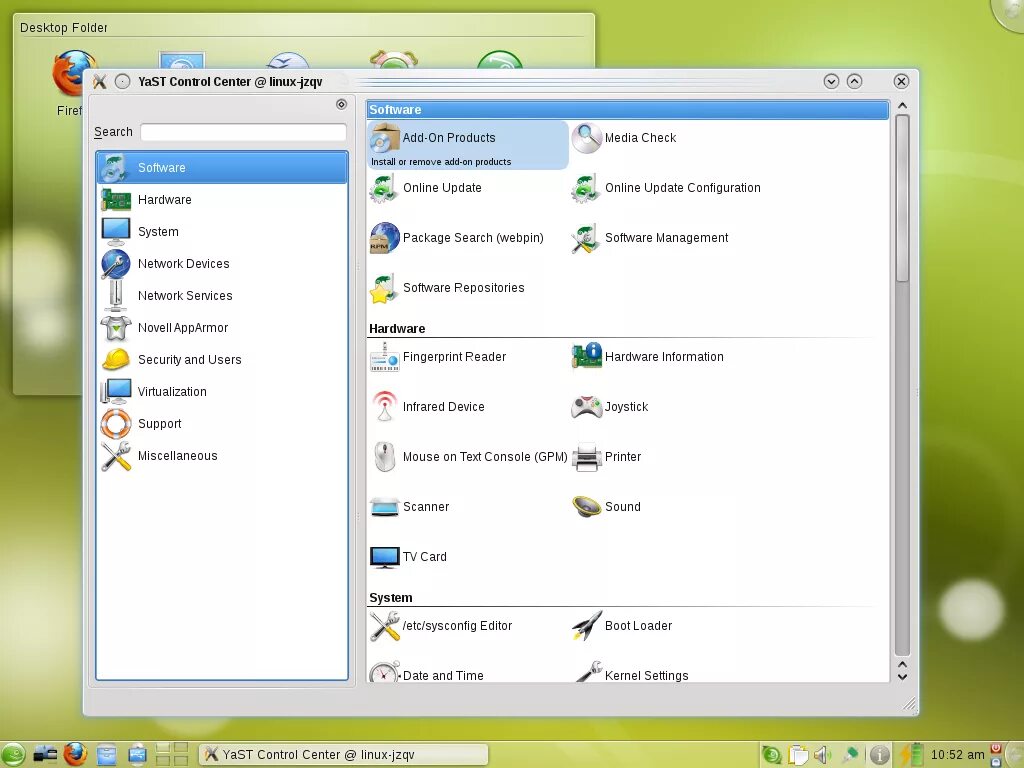The width and height of the screenshot is (1024, 768).
Task: Open /etc/sysconfig Editor
Action: [x=441, y=626]
